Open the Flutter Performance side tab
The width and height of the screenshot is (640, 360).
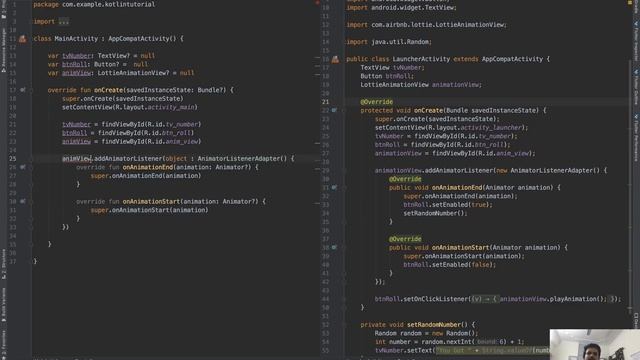[636, 137]
